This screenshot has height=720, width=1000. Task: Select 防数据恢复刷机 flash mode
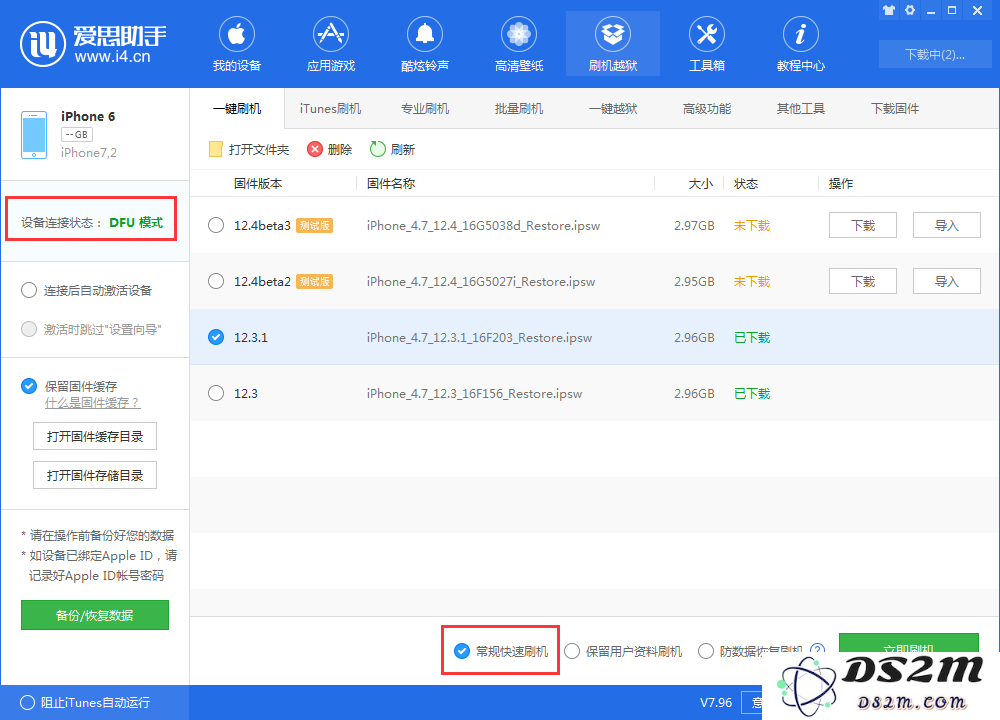pyautogui.click(x=706, y=651)
